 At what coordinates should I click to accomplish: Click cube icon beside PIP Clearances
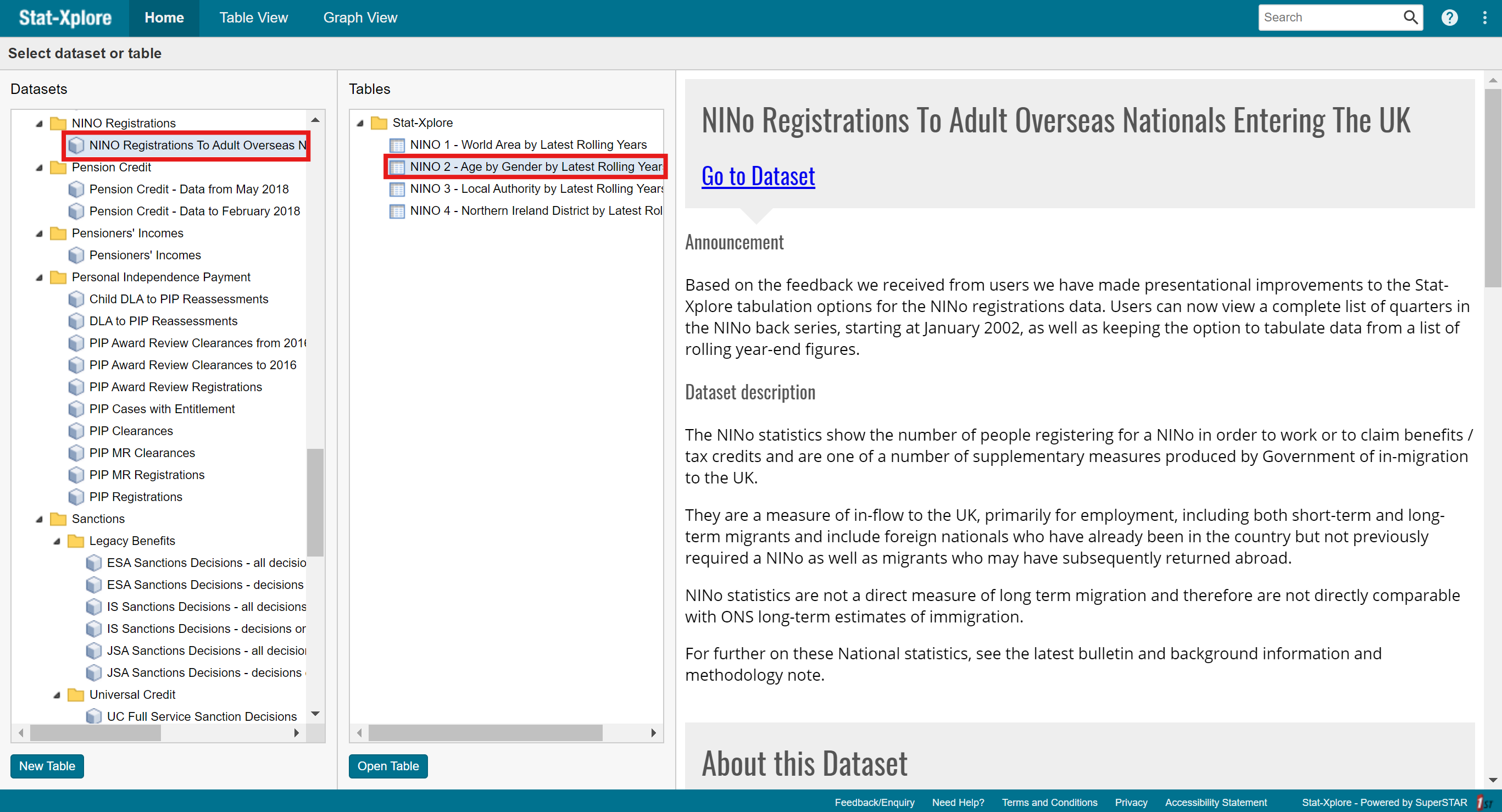click(x=76, y=431)
